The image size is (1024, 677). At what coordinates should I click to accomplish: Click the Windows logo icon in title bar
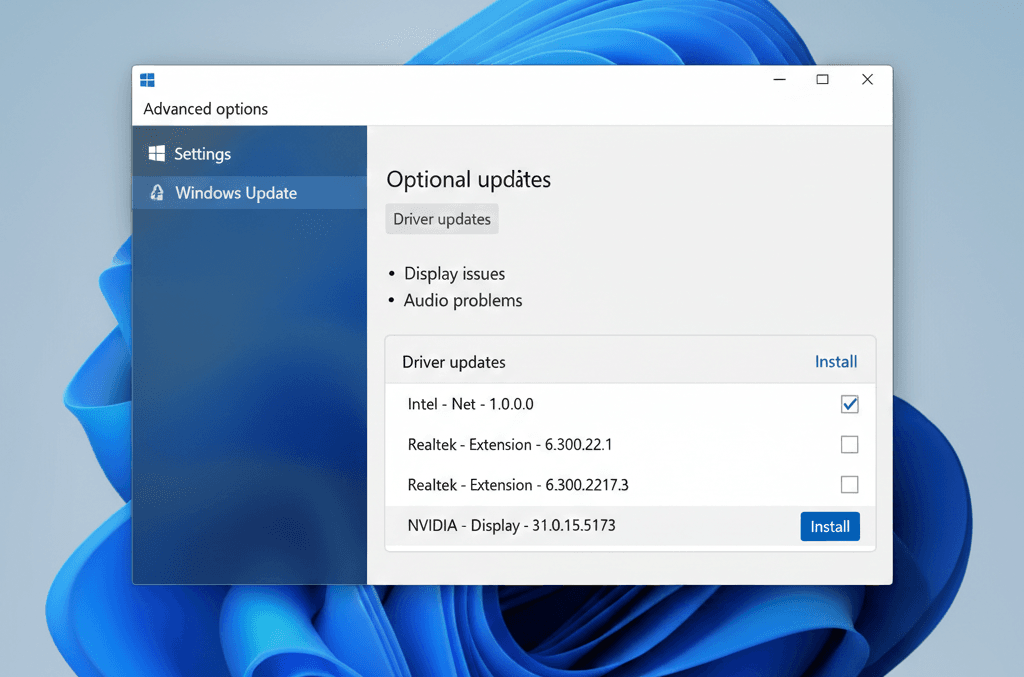click(147, 80)
